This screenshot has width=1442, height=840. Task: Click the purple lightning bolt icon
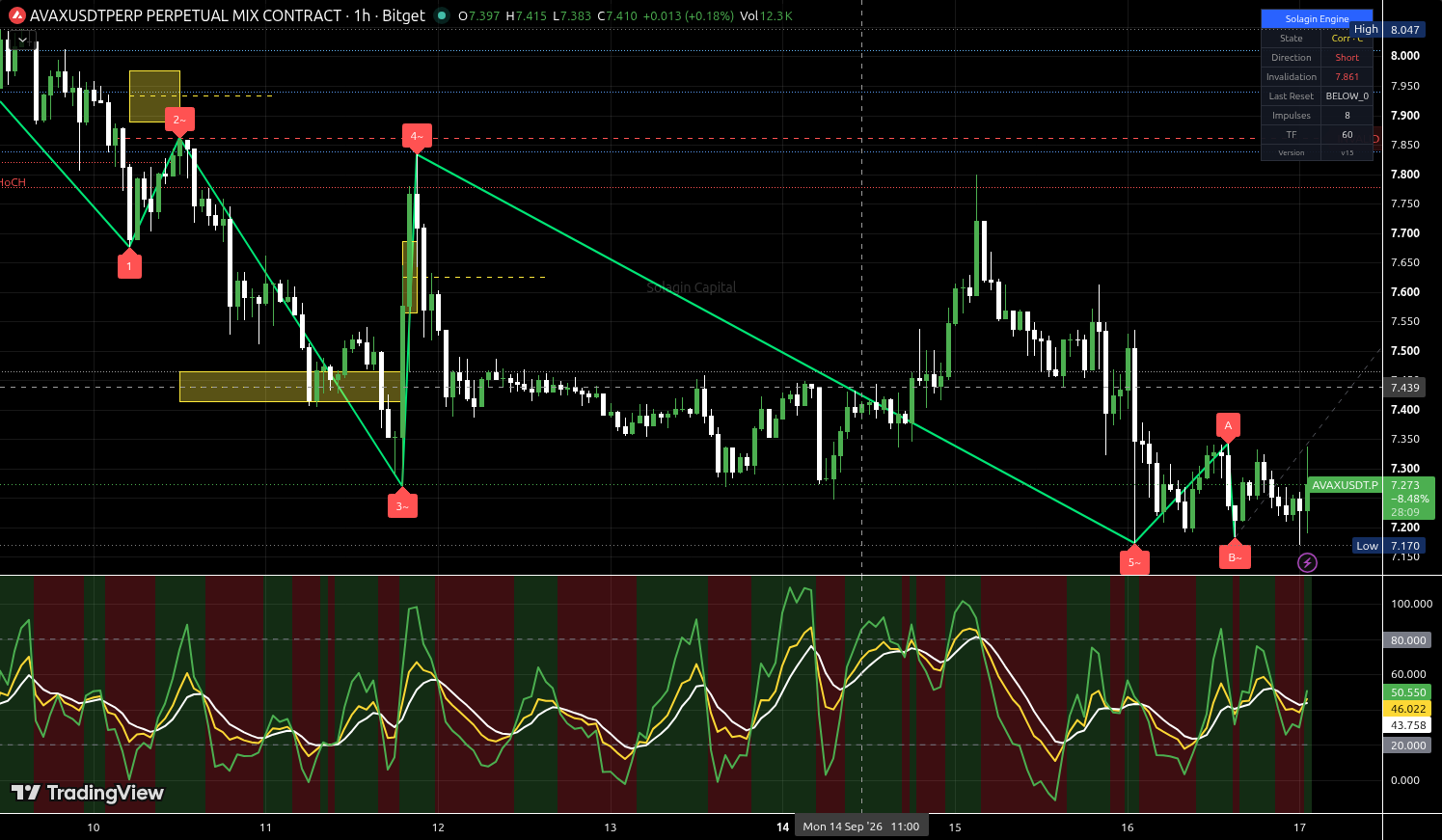click(x=1307, y=562)
